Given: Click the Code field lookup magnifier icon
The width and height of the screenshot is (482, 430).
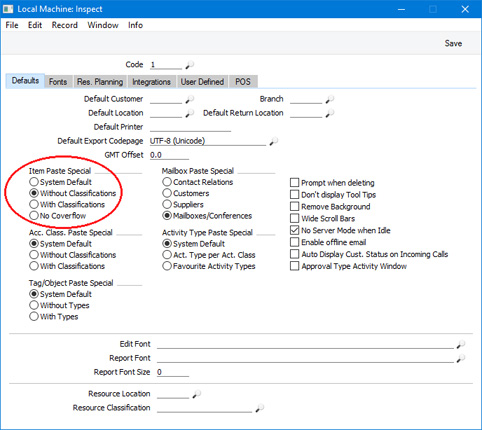Looking at the screenshot, I should 190,65.
